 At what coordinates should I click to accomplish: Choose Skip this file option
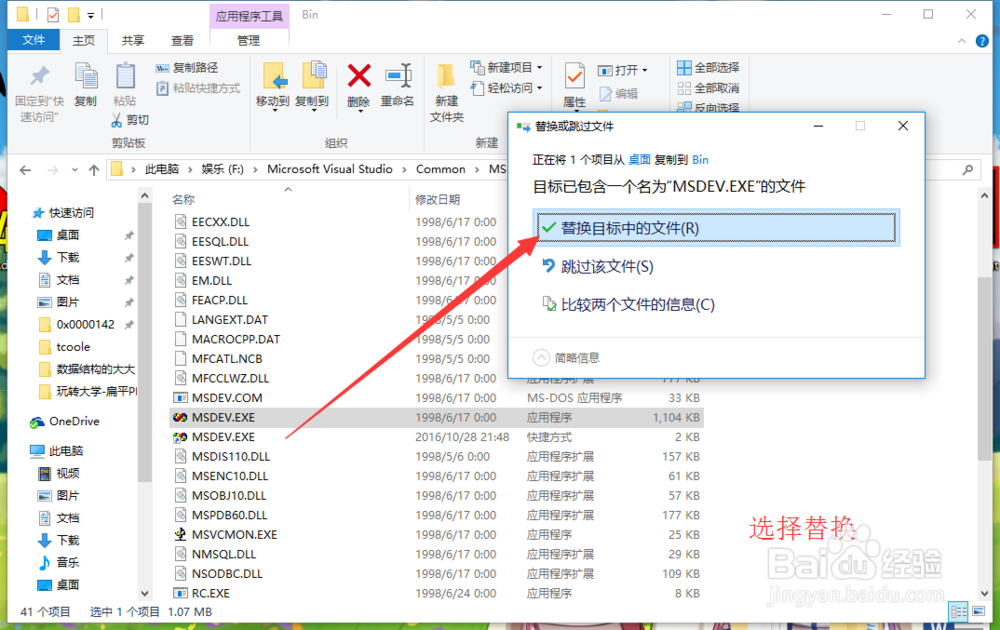point(598,266)
